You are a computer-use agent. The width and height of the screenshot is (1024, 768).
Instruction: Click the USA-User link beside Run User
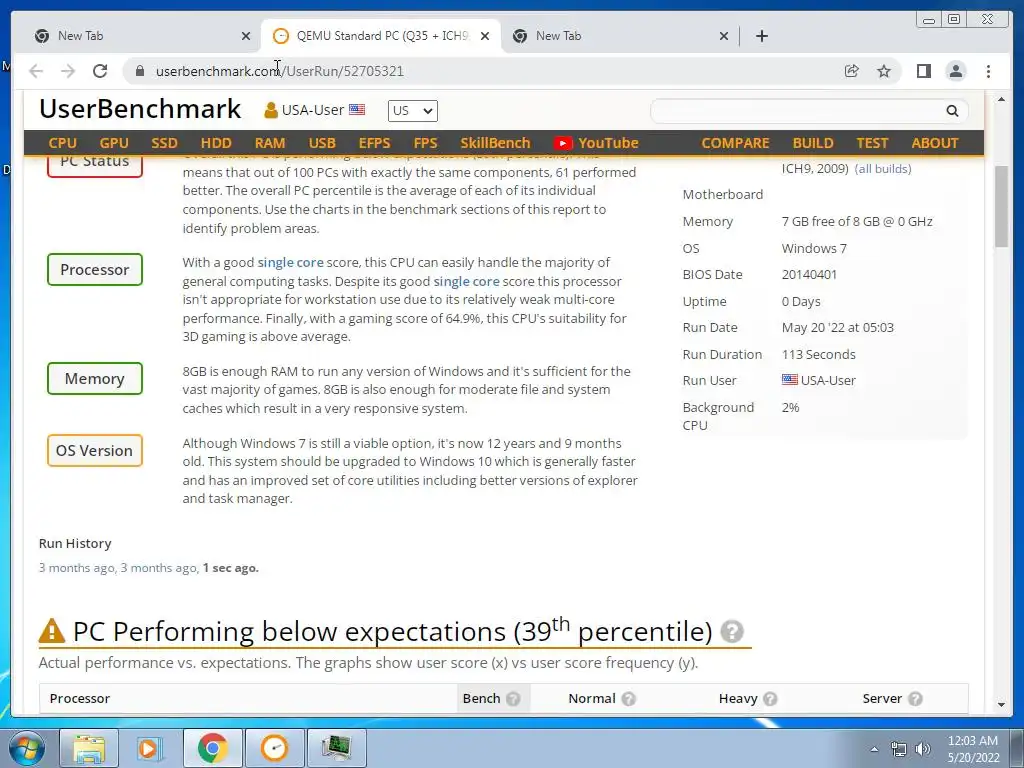click(x=819, y=380)
